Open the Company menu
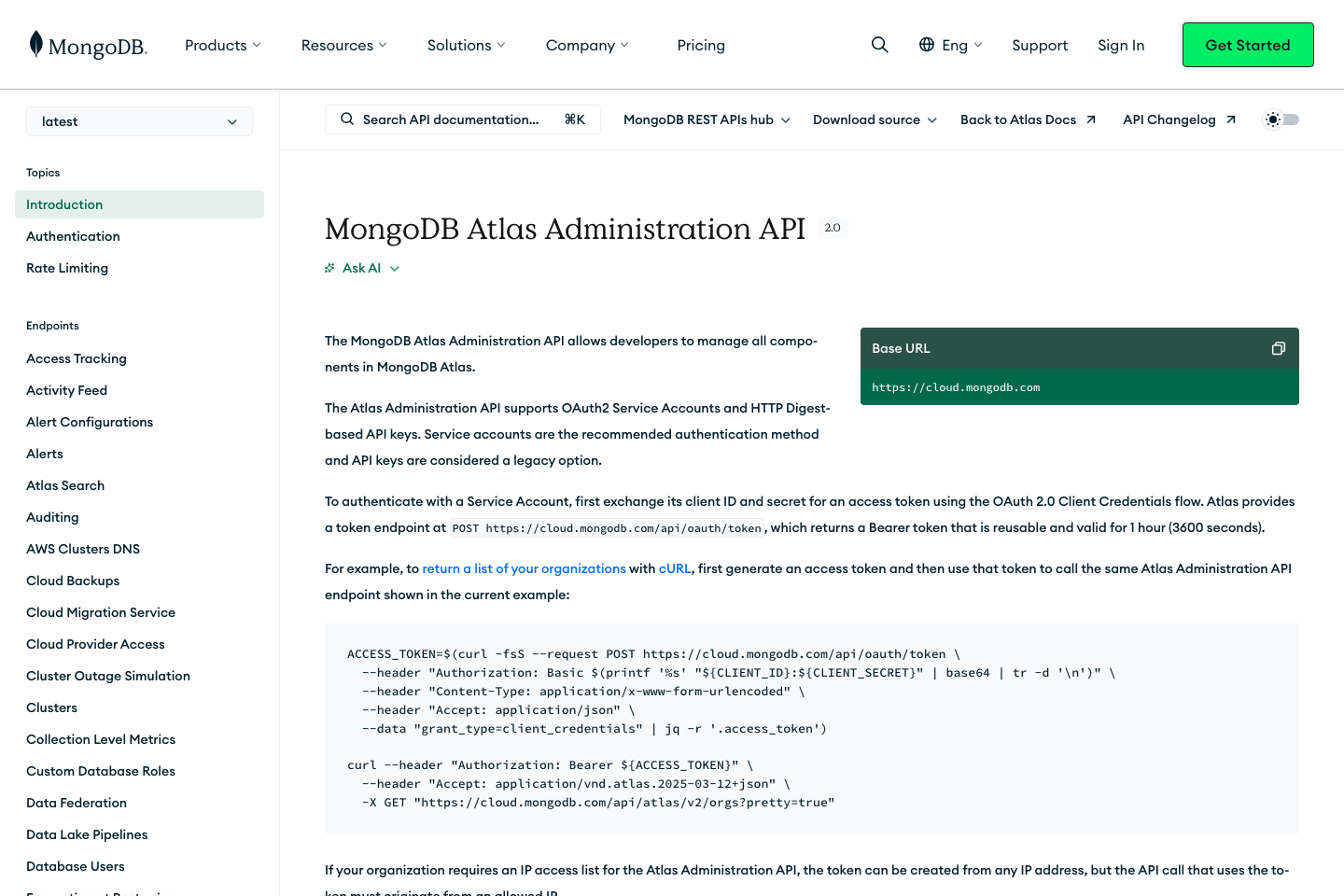Image resolution: width=1344 pixels, height=896 pixels. coord(586,45)
